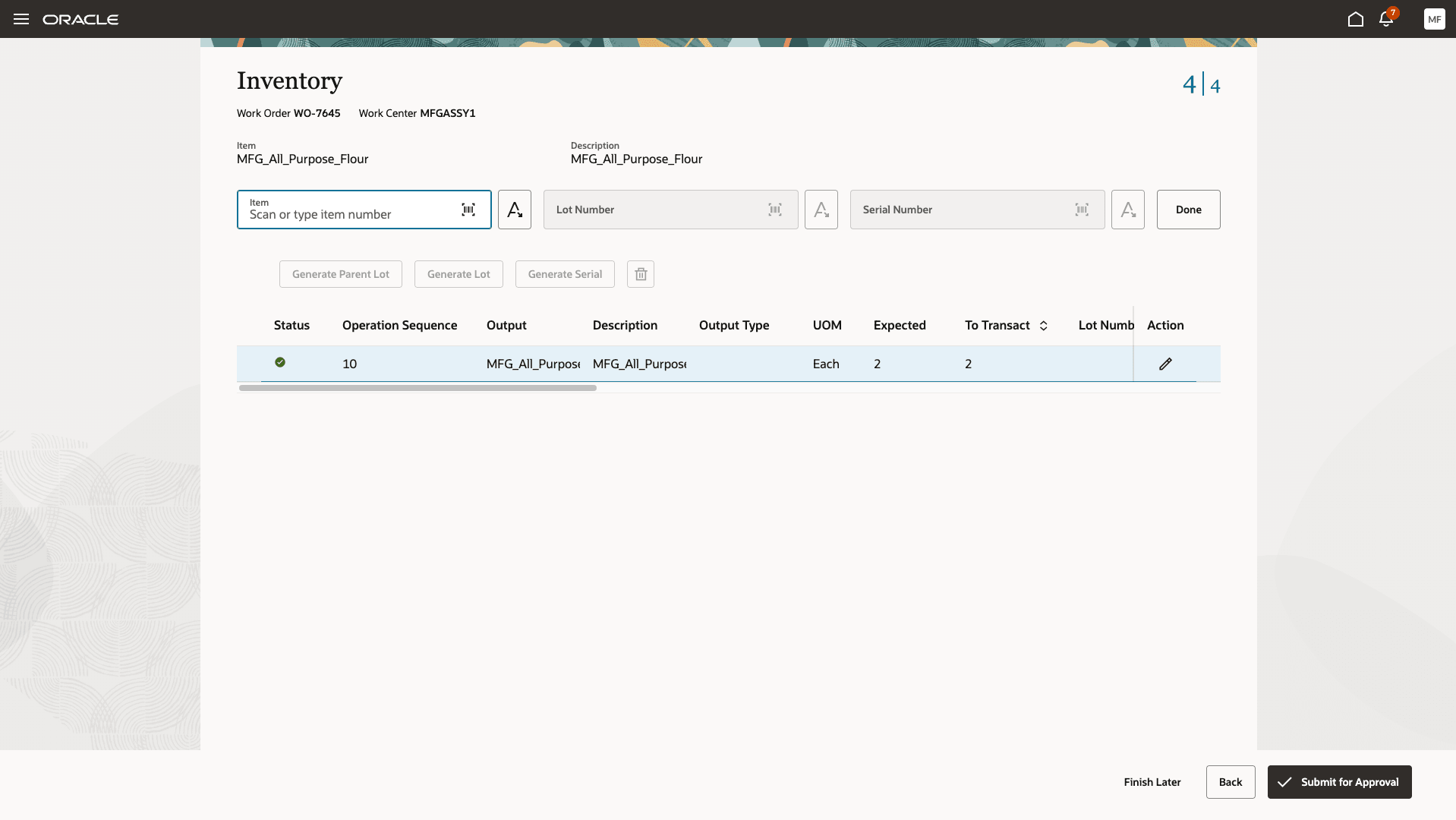Click the Output Type column header
This screenshot has height=820, width=1456.
click(x=734, y=326)
